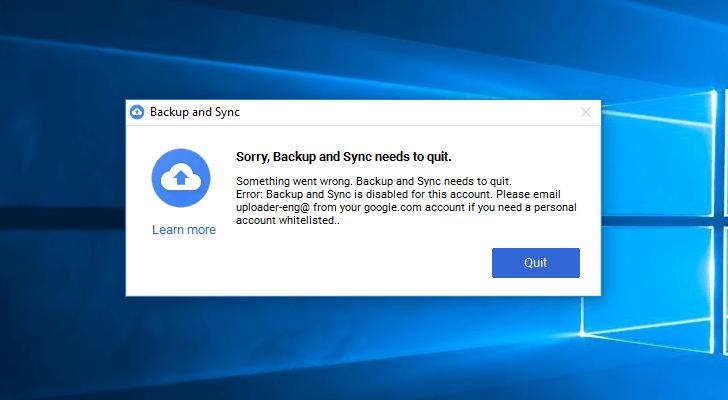This screenshot has width=728, height=400.
Task: Click the empty title bar area of the dialog
Action: click(x=400, y=112)
